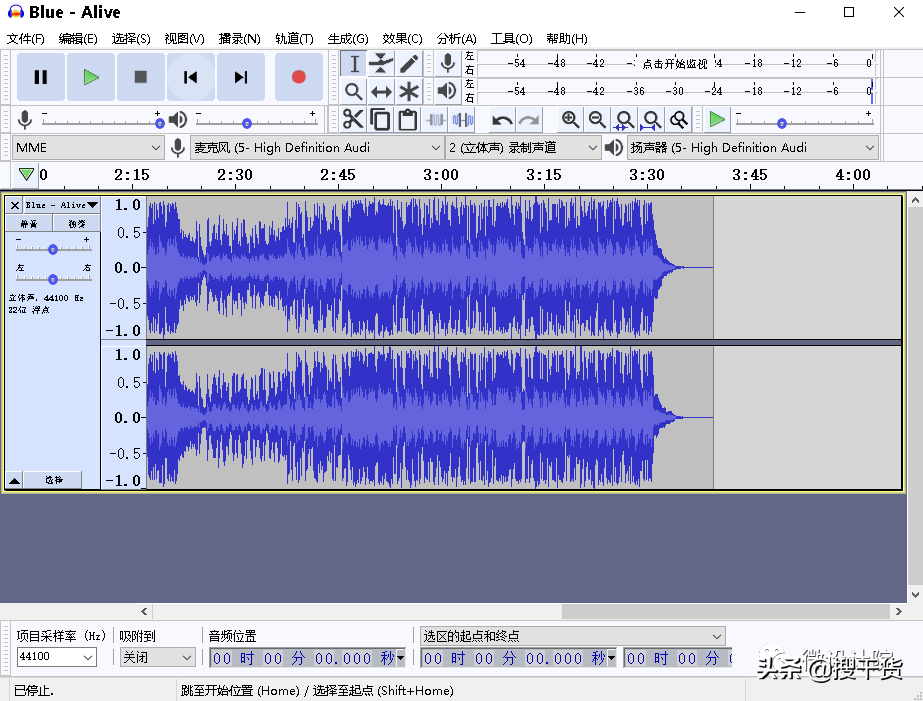Click the Copy icon
Viewport: 923px width, 701px height.
point(380,119)
